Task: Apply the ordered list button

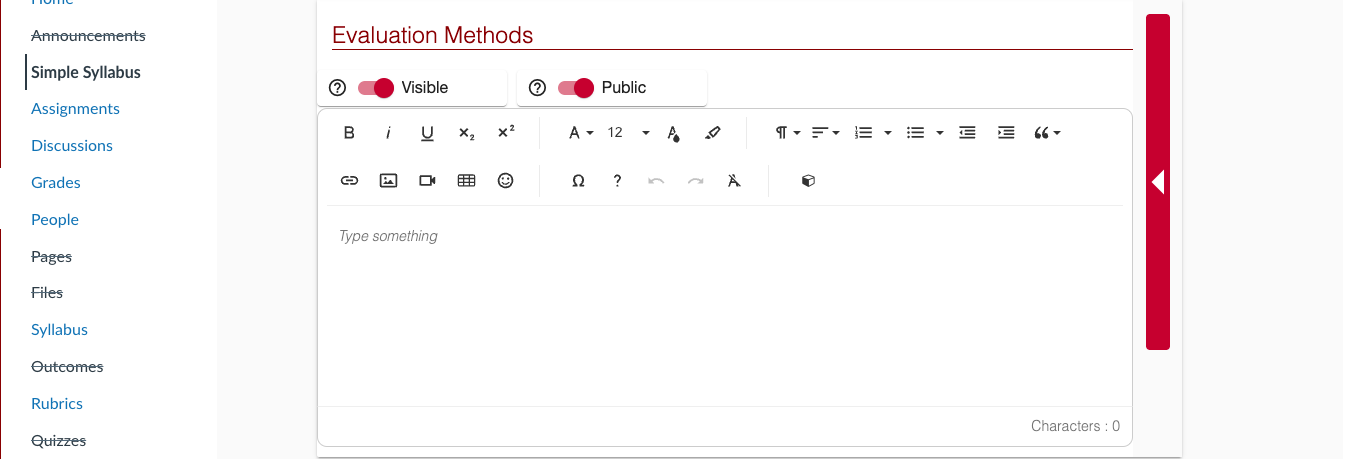Action: (x=864, y=133)
